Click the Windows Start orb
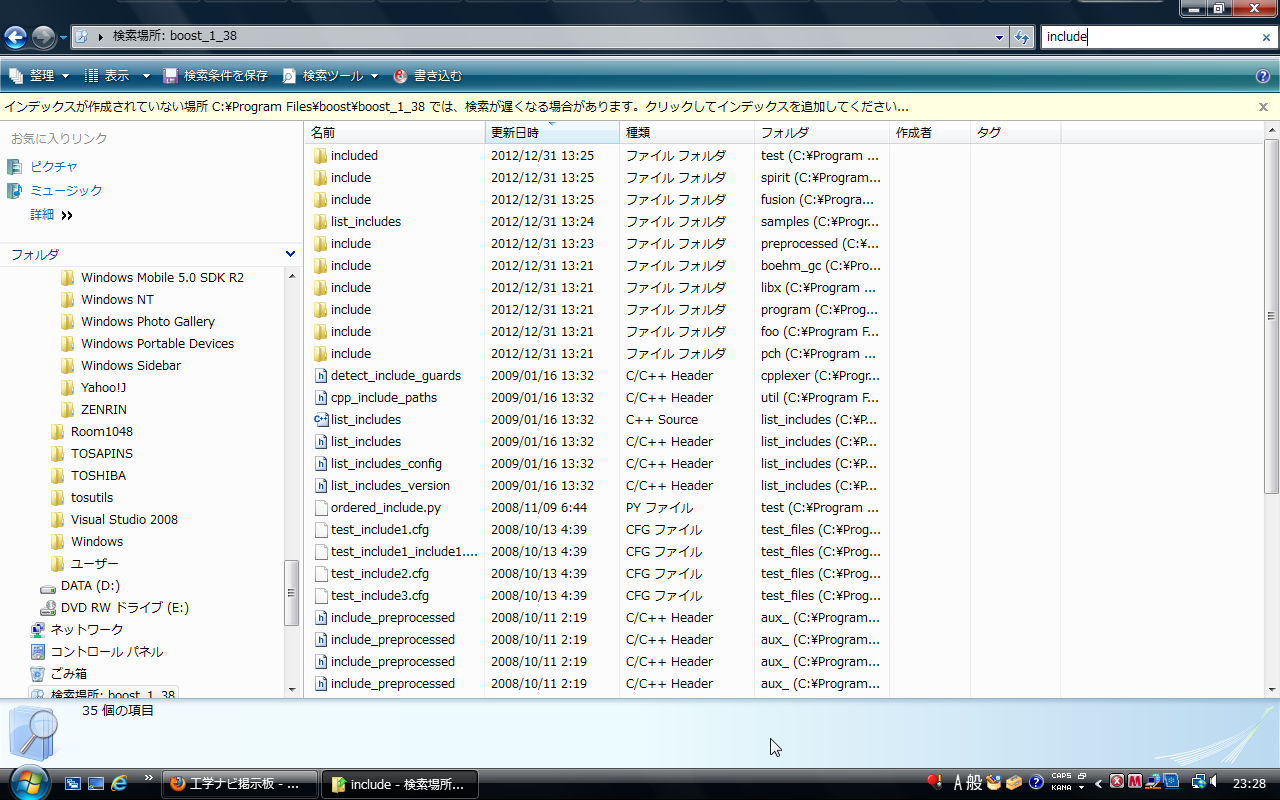 [x=28, y=781]
